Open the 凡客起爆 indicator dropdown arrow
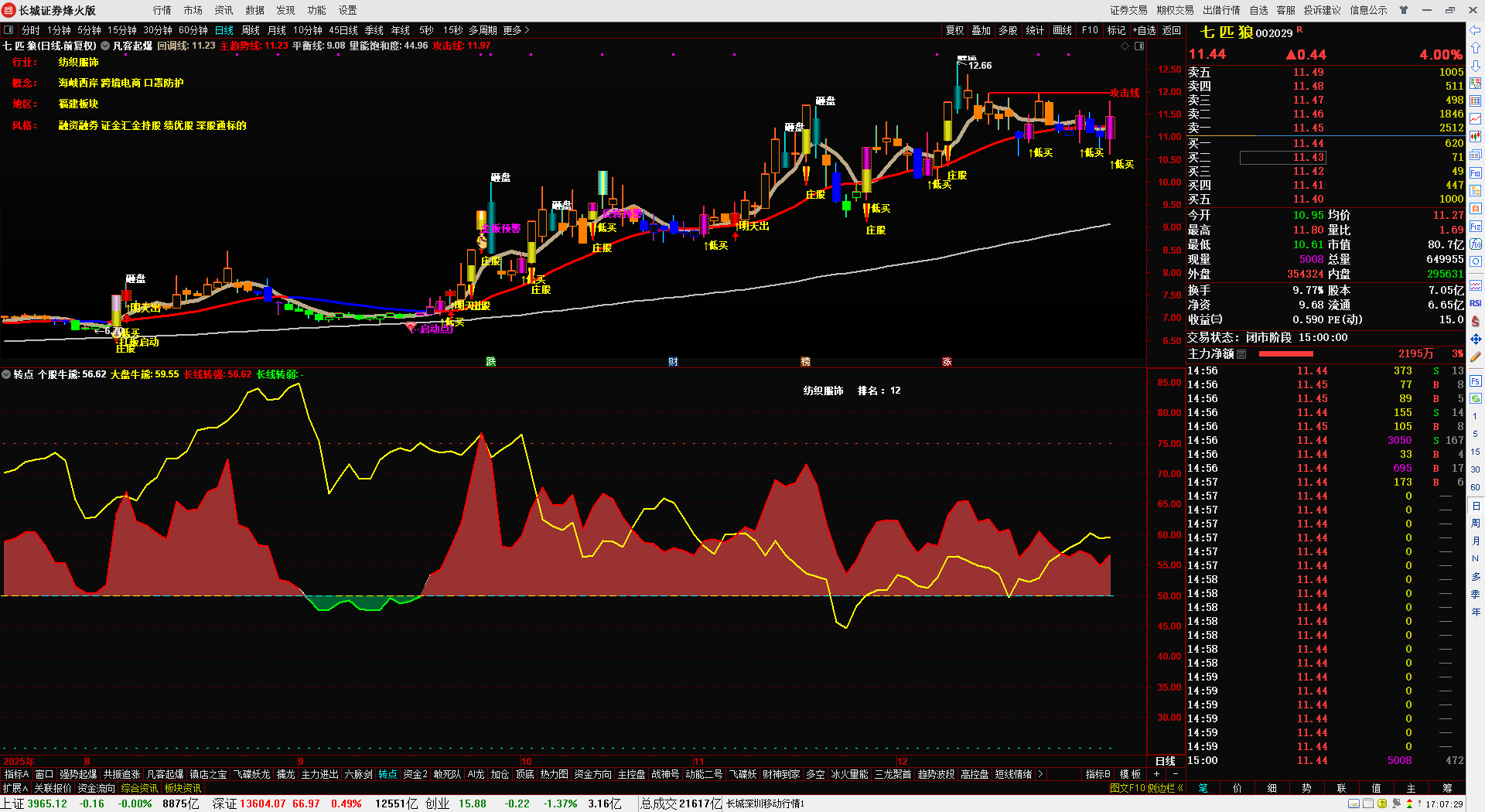Screen dimensions: 1485x812 click(105, 46)
